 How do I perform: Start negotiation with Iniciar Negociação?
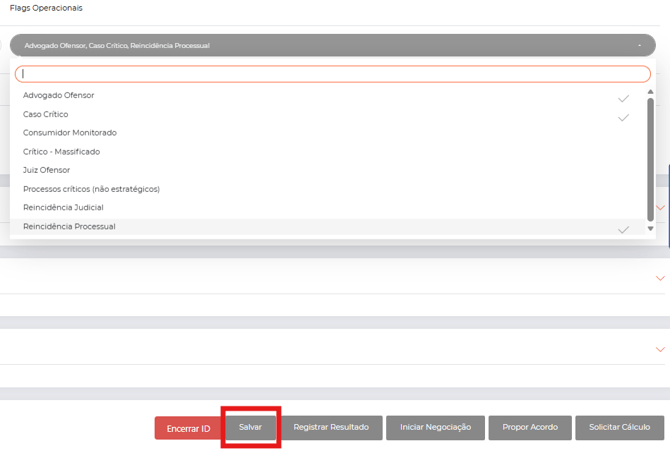pos(435,427)
